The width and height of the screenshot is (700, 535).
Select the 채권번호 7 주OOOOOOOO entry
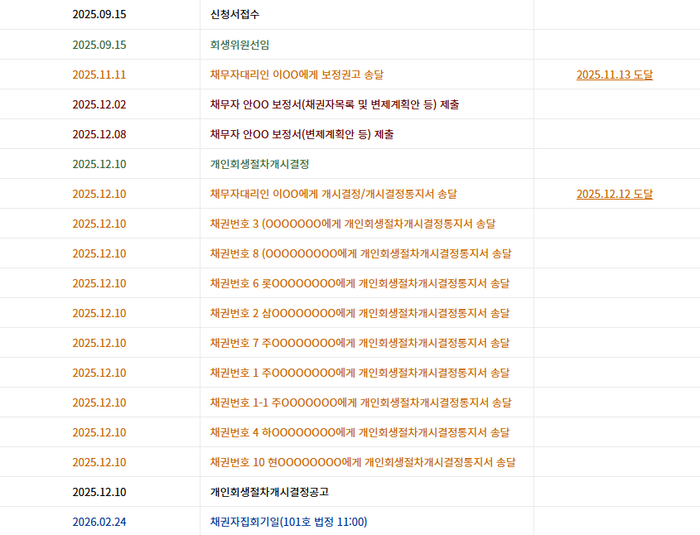click(x=359, y=343)
